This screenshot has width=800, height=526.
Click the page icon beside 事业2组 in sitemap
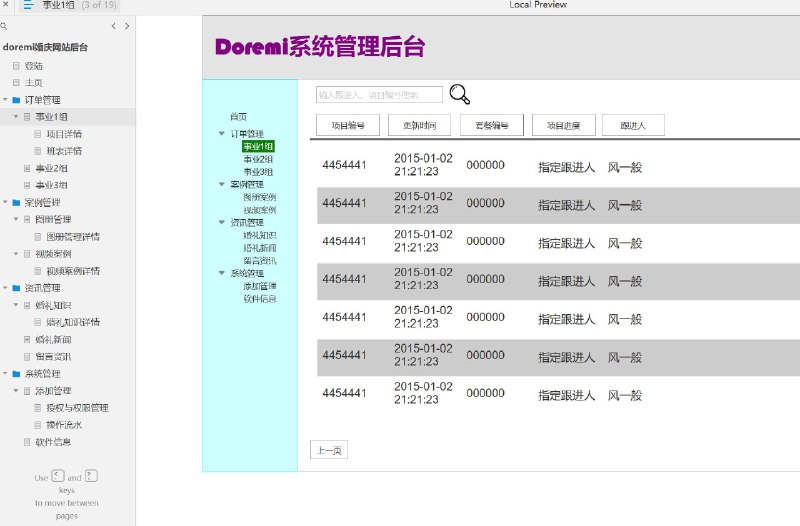pyautogui.click(x=27, y=168)
